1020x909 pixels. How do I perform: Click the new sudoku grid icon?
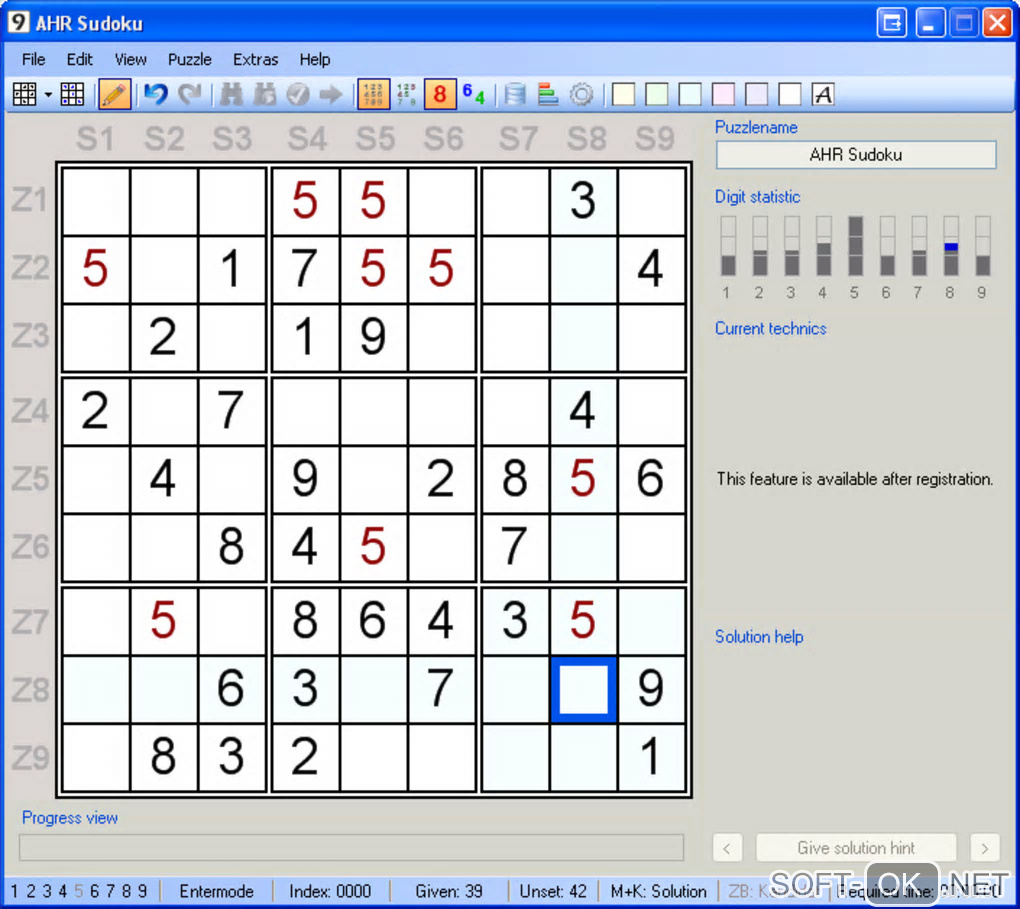(25, 94)
